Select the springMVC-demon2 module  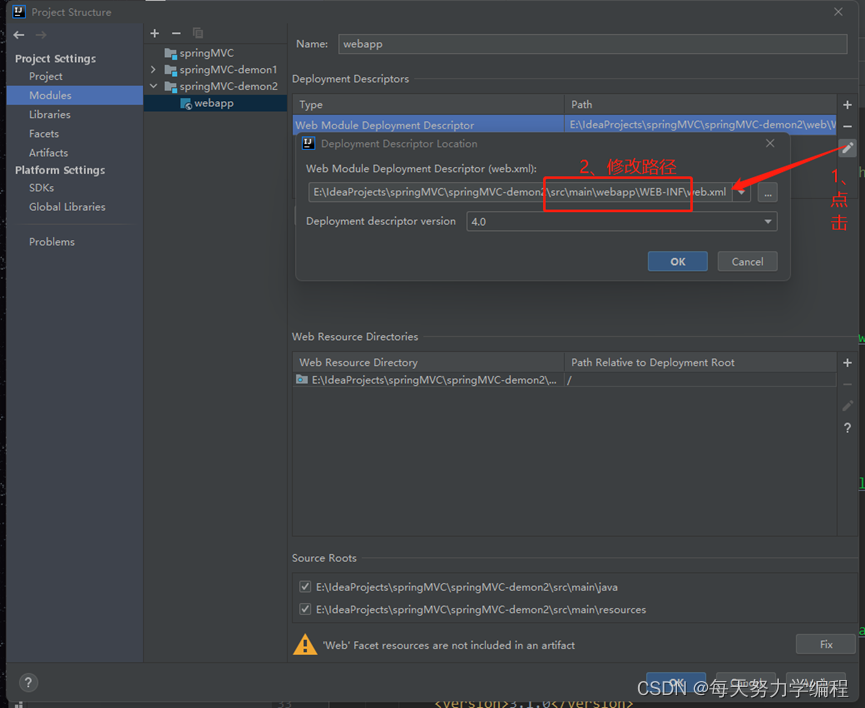point(228,86)
